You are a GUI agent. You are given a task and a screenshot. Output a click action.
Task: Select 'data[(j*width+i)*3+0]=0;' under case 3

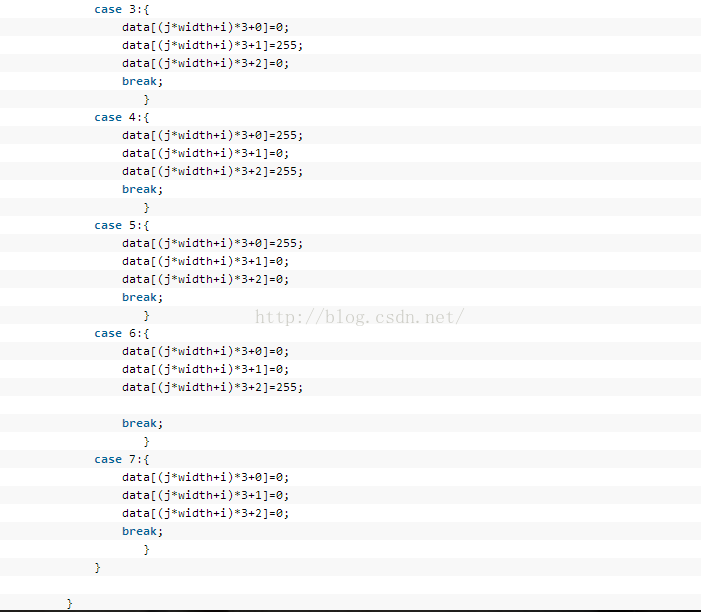pos(206,28)
